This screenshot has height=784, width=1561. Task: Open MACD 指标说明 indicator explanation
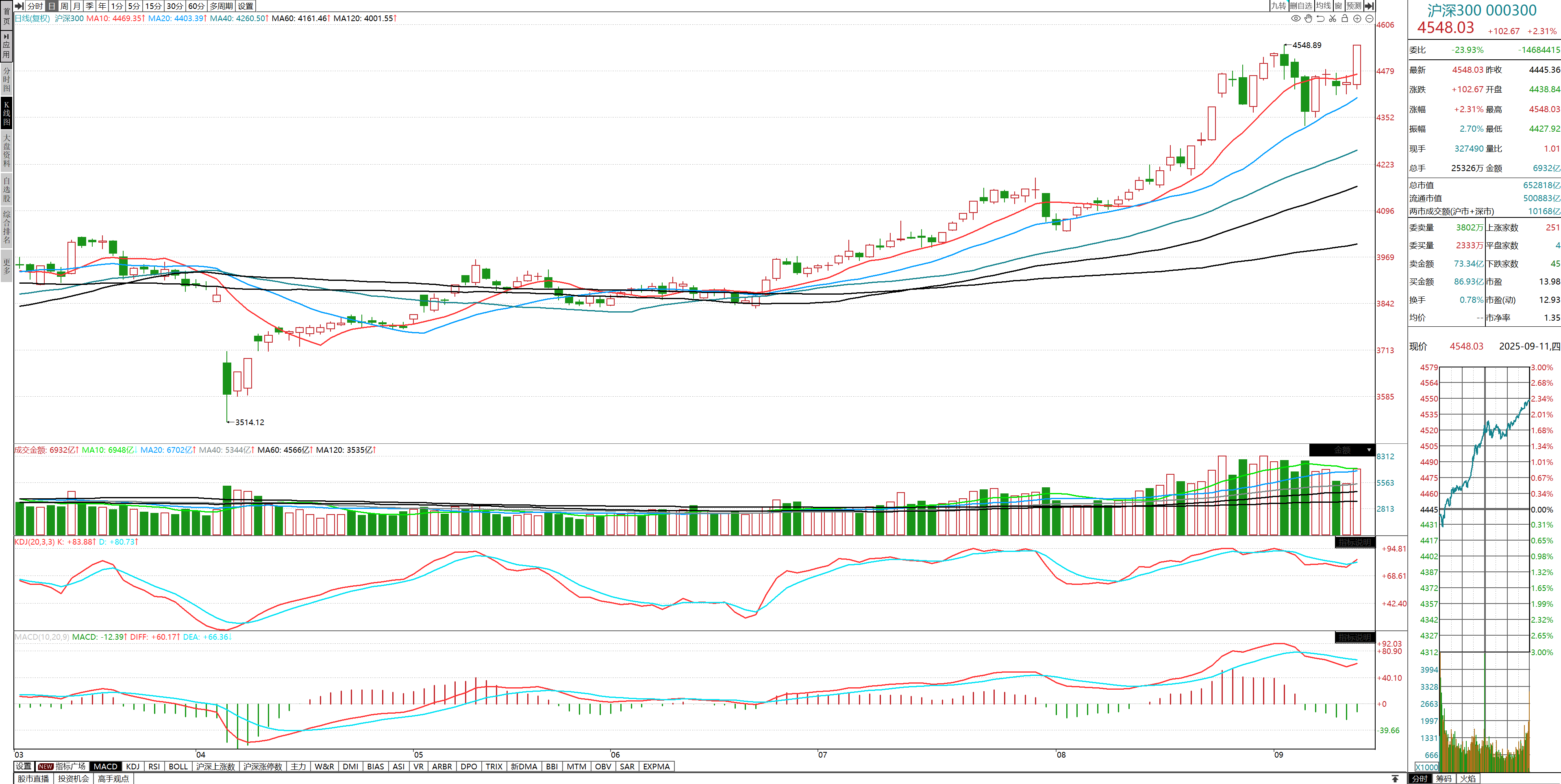tap(1354, 637)
